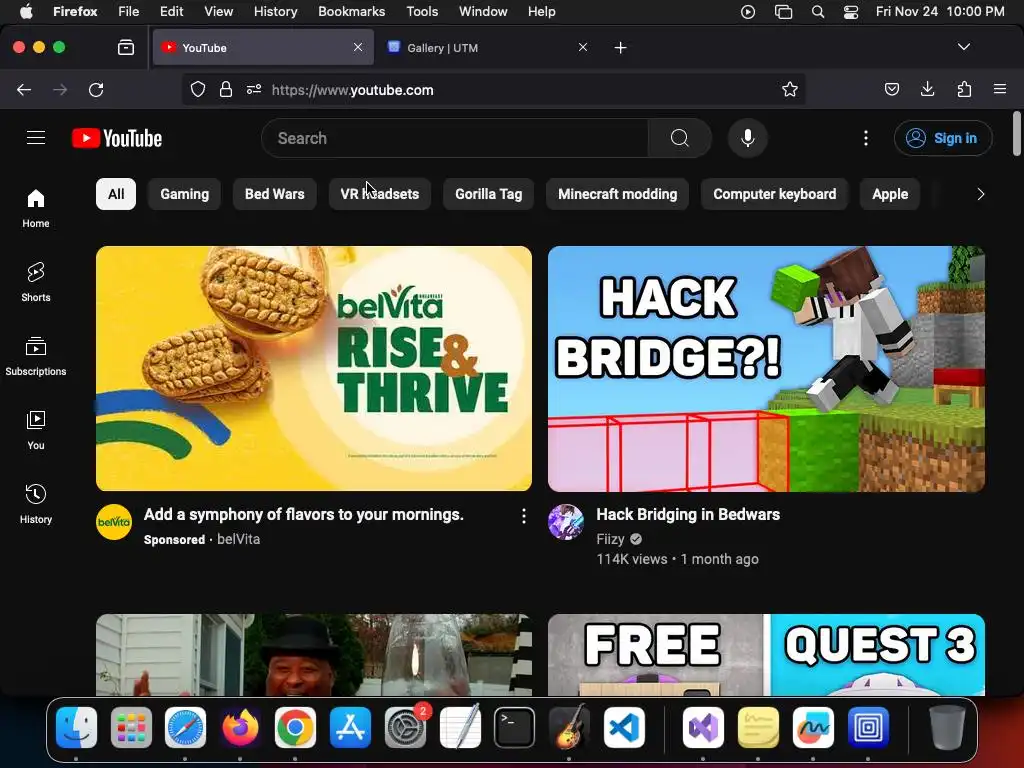The image size is (1024, 768).
Task: Filter videos by Gorilla Tag chip
Action: (488, 194)
